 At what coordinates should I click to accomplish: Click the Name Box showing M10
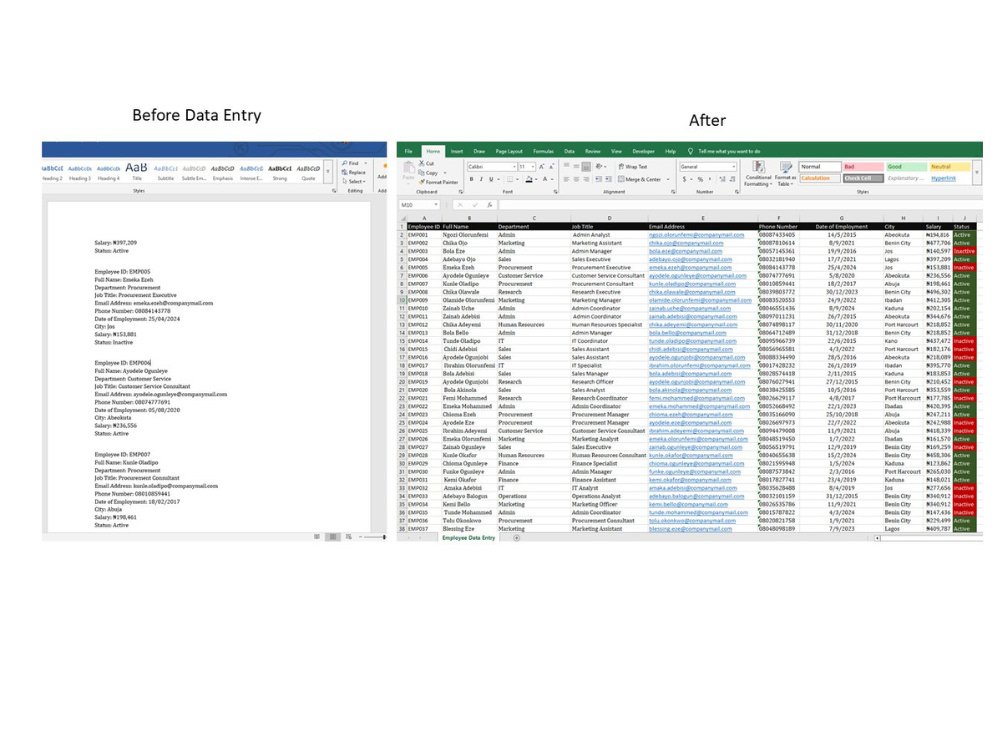pyautogui.click(x=419, y=205)
